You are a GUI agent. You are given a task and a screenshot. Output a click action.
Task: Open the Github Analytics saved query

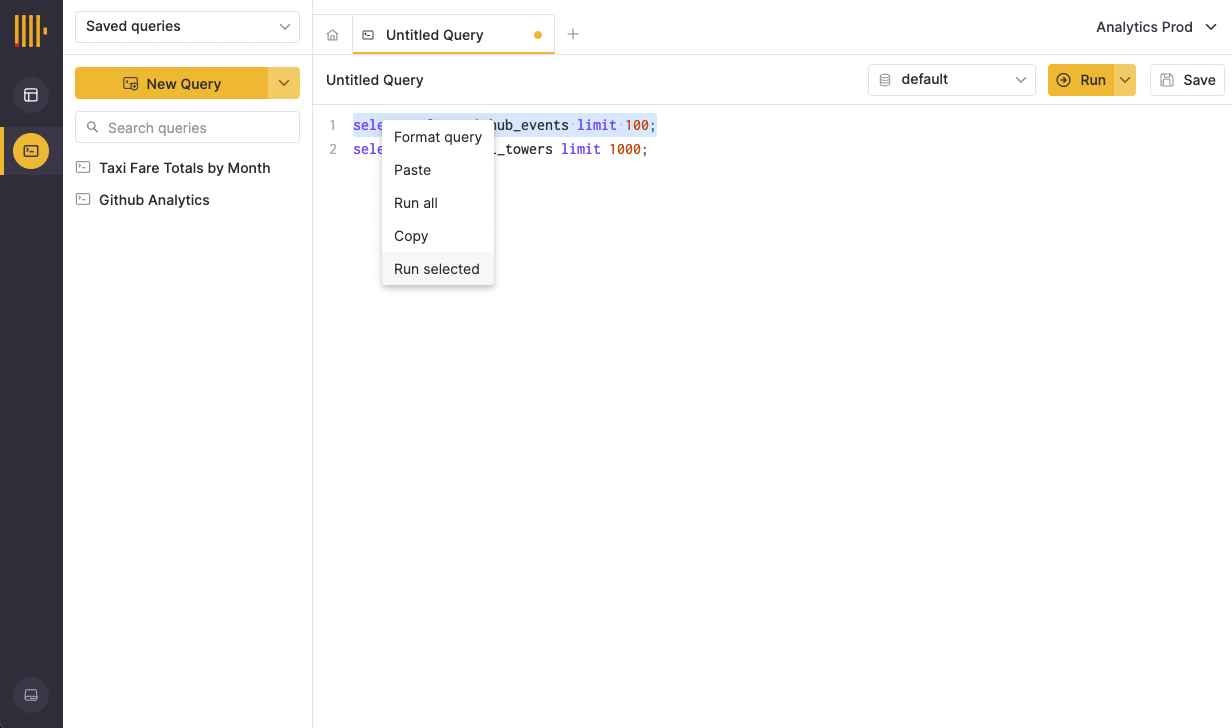point(152,200)
